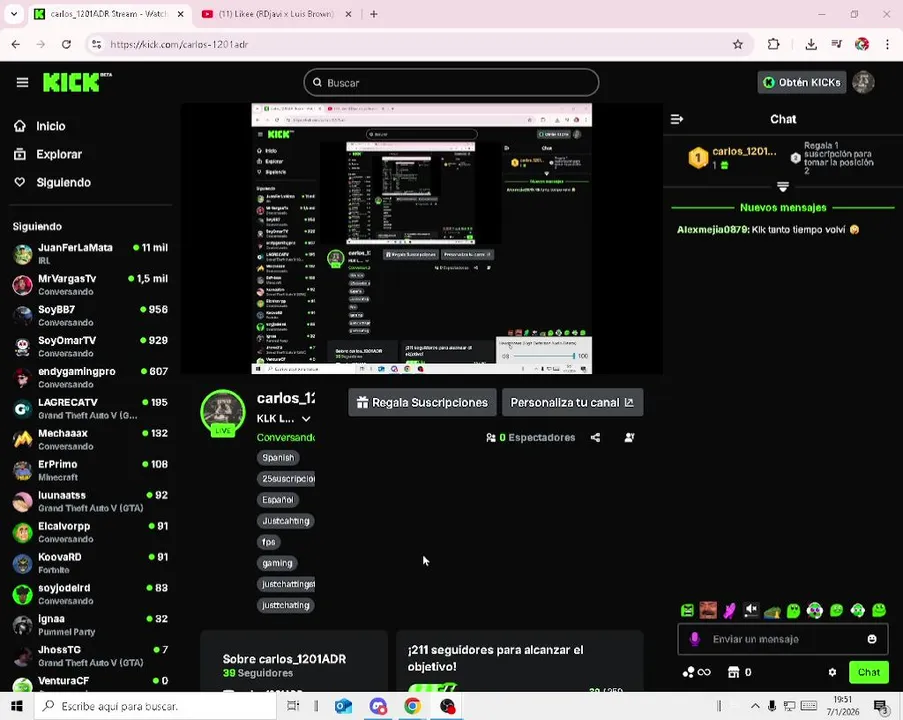
Task: Show hidden system tray icons
Action: (x=755, y=706)
